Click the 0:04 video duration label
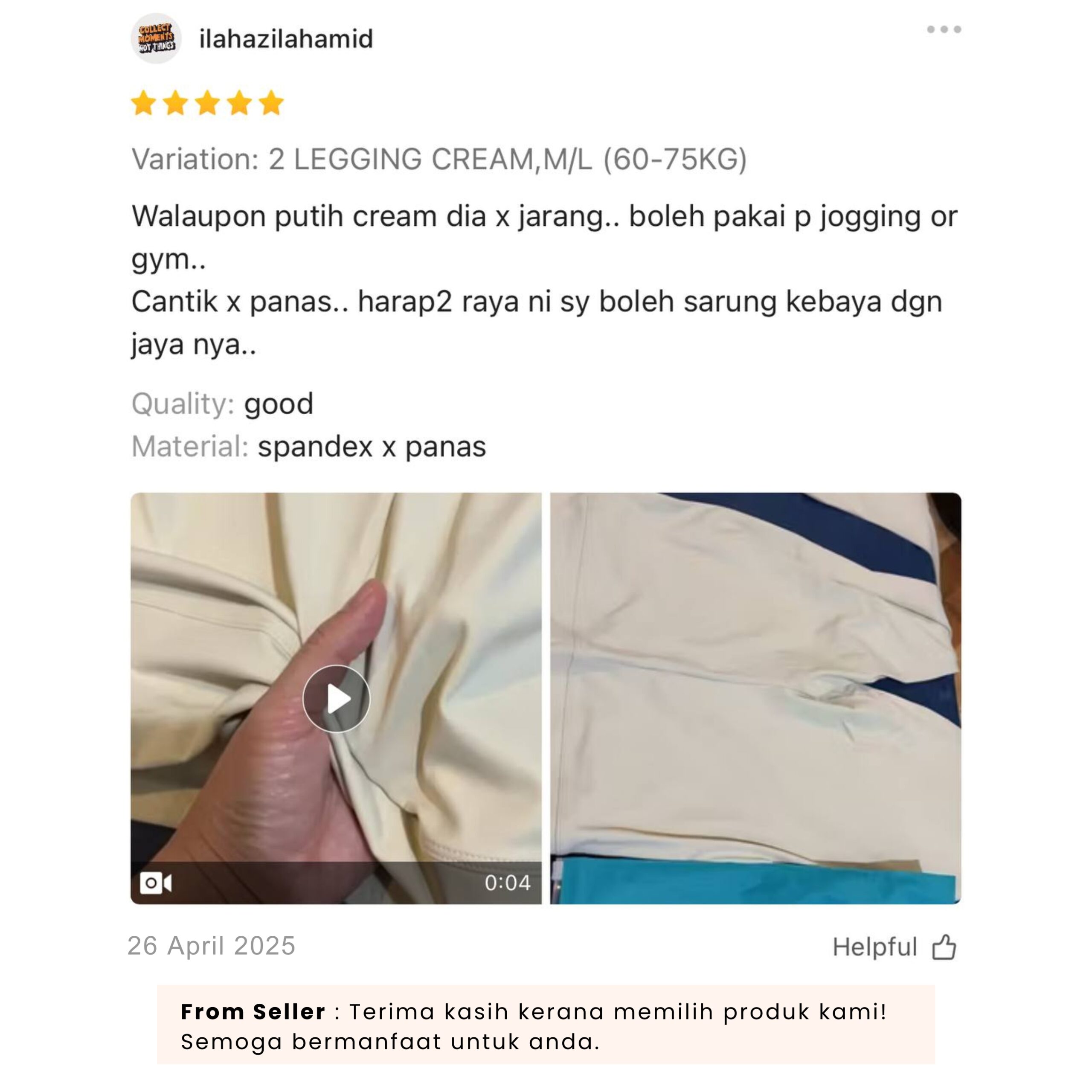The image size is (1092, 1092). coord(508,883)
